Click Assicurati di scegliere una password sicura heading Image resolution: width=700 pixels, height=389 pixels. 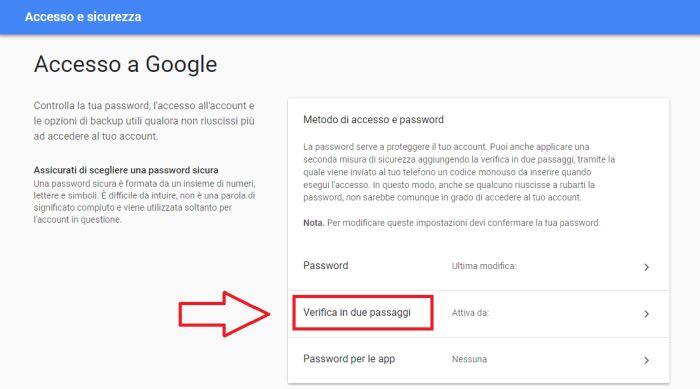pos(126,170)
